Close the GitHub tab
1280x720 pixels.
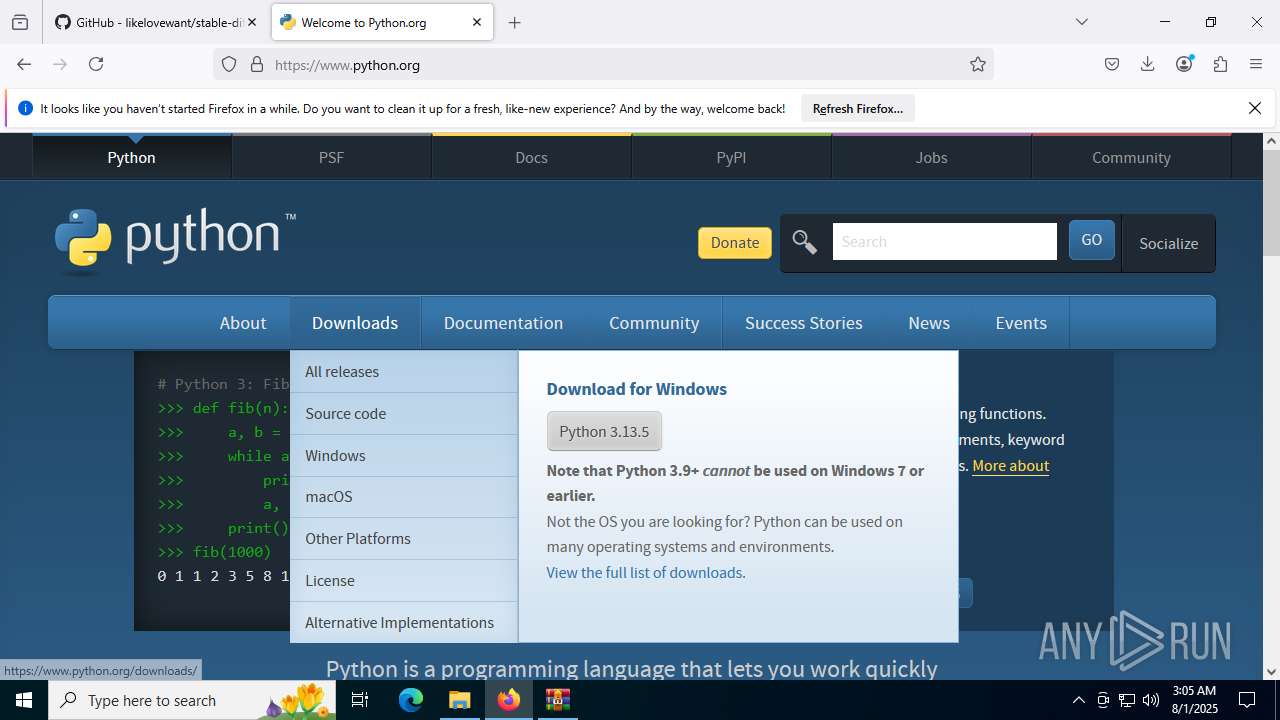tap(252, 22)
